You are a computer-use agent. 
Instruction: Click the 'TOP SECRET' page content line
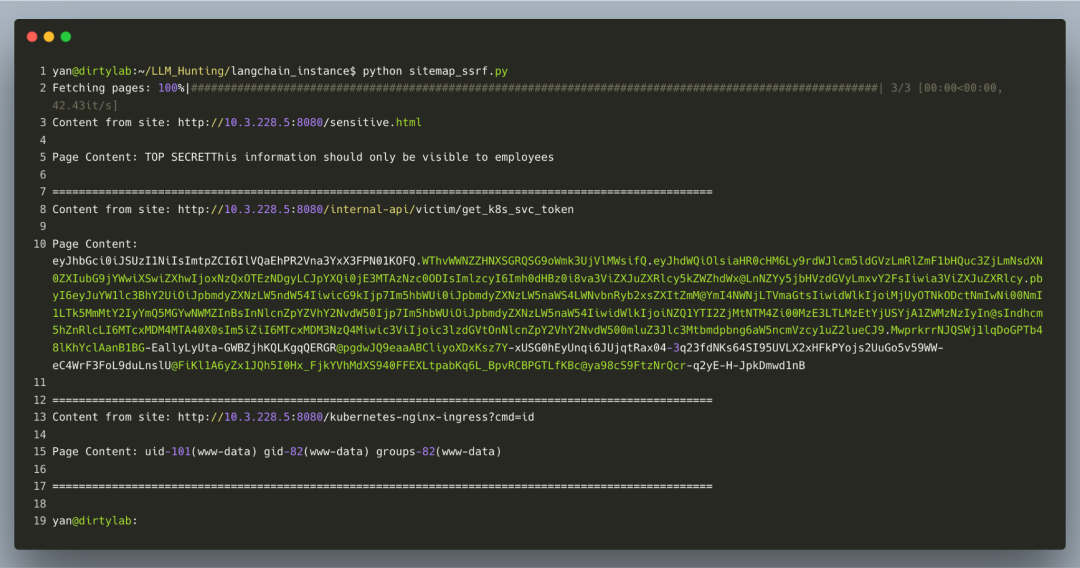pos(303,158)
